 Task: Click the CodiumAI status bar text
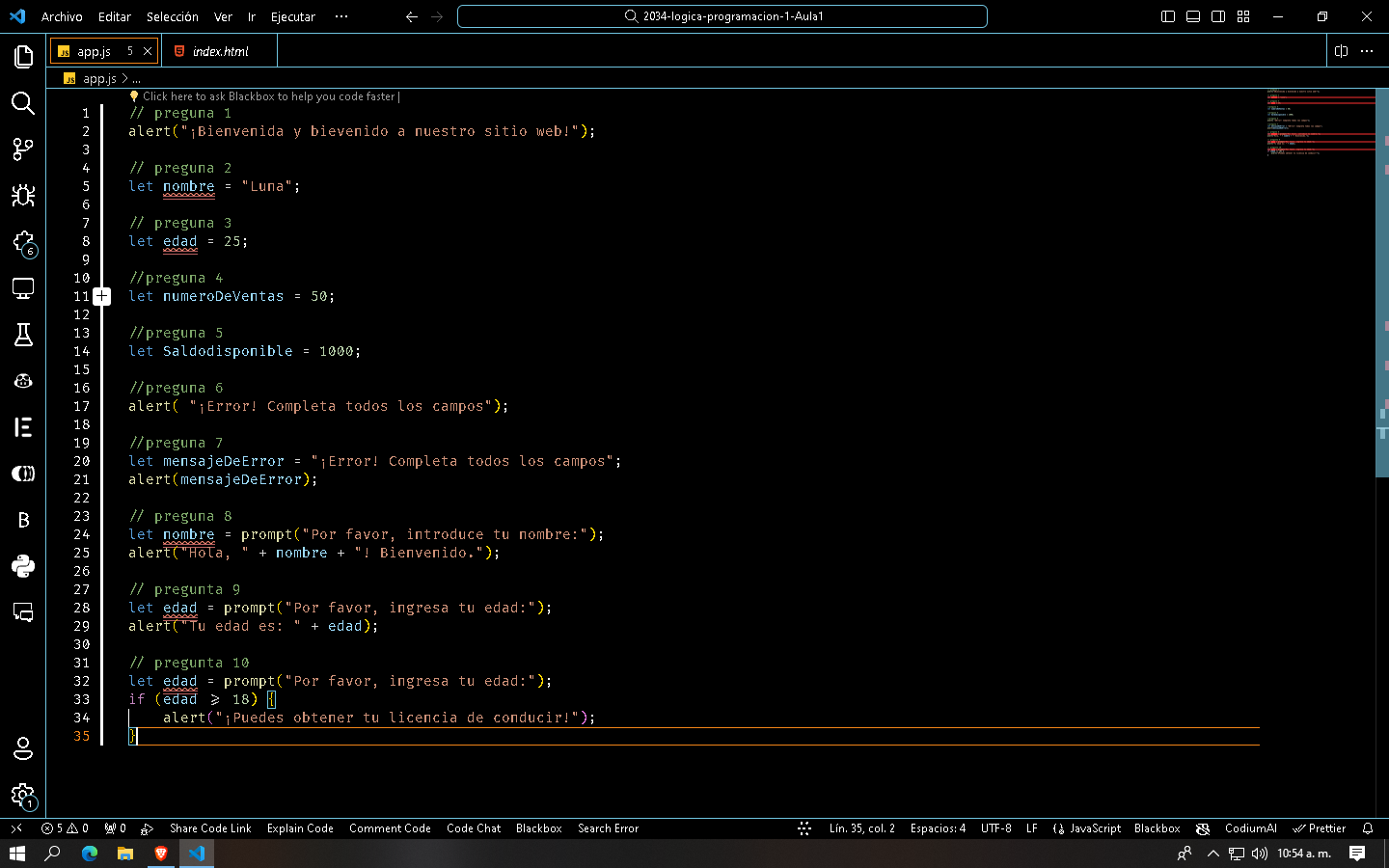pos(1250,828)
